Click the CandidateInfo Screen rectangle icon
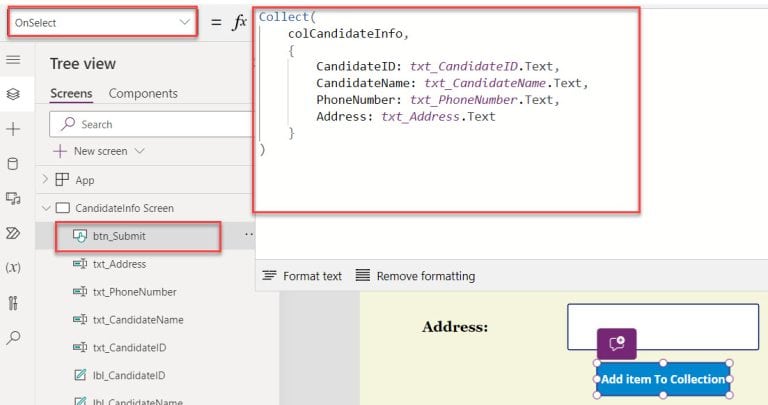The height and width of the screenshot is (405, 768). point(63,208)
